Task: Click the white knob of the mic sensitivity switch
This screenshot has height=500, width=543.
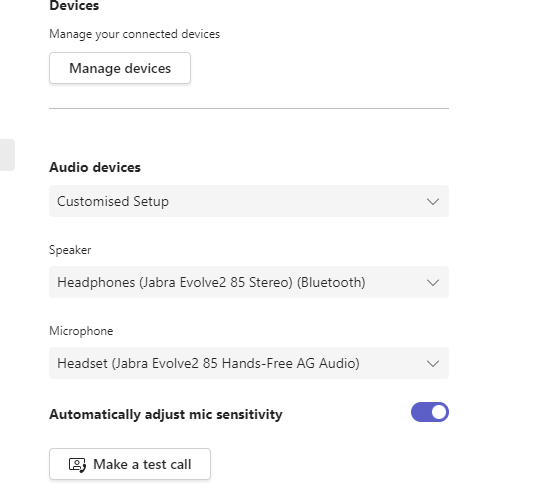Action: (439, 412)
